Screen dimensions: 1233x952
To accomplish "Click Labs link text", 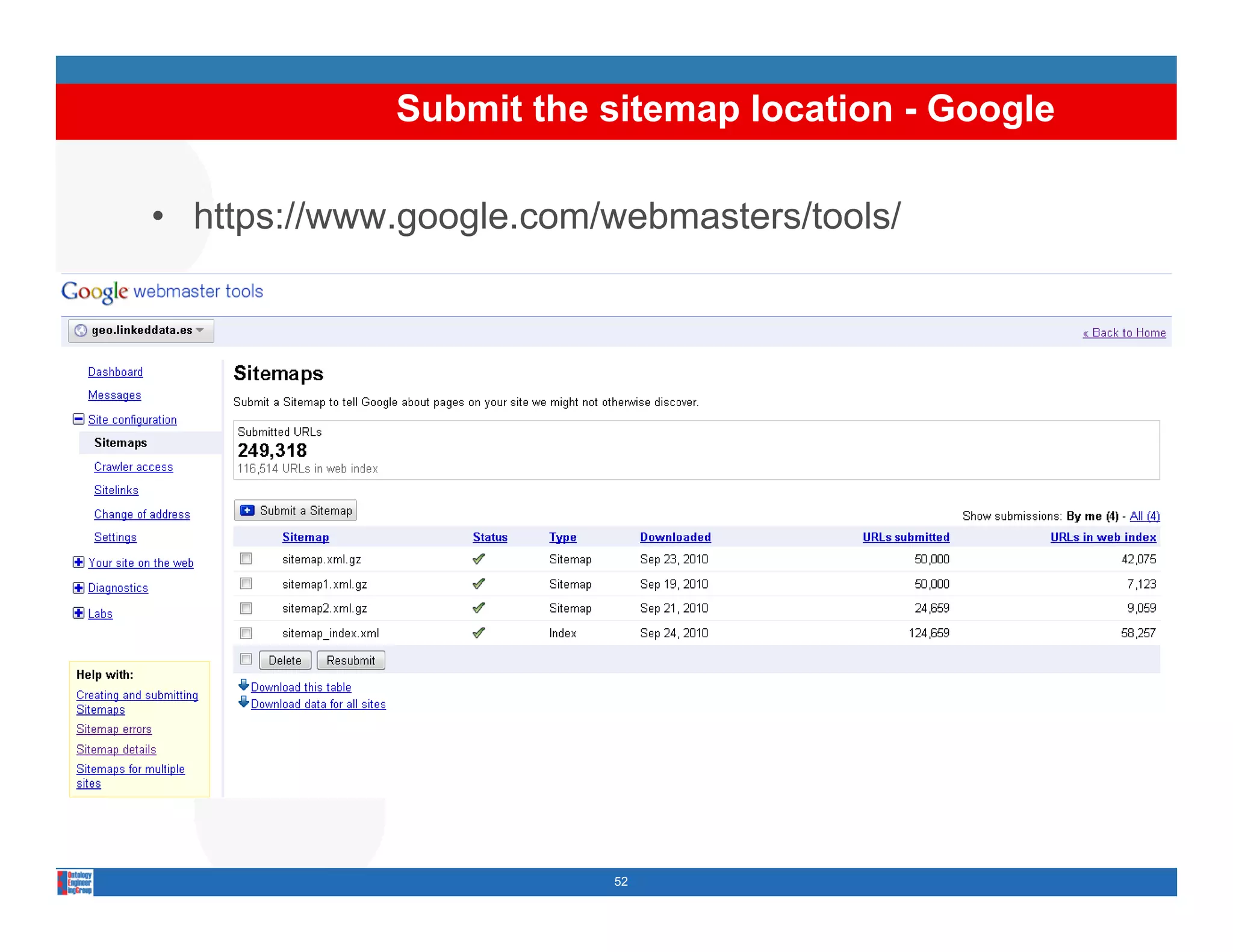I will pos(100,614).
